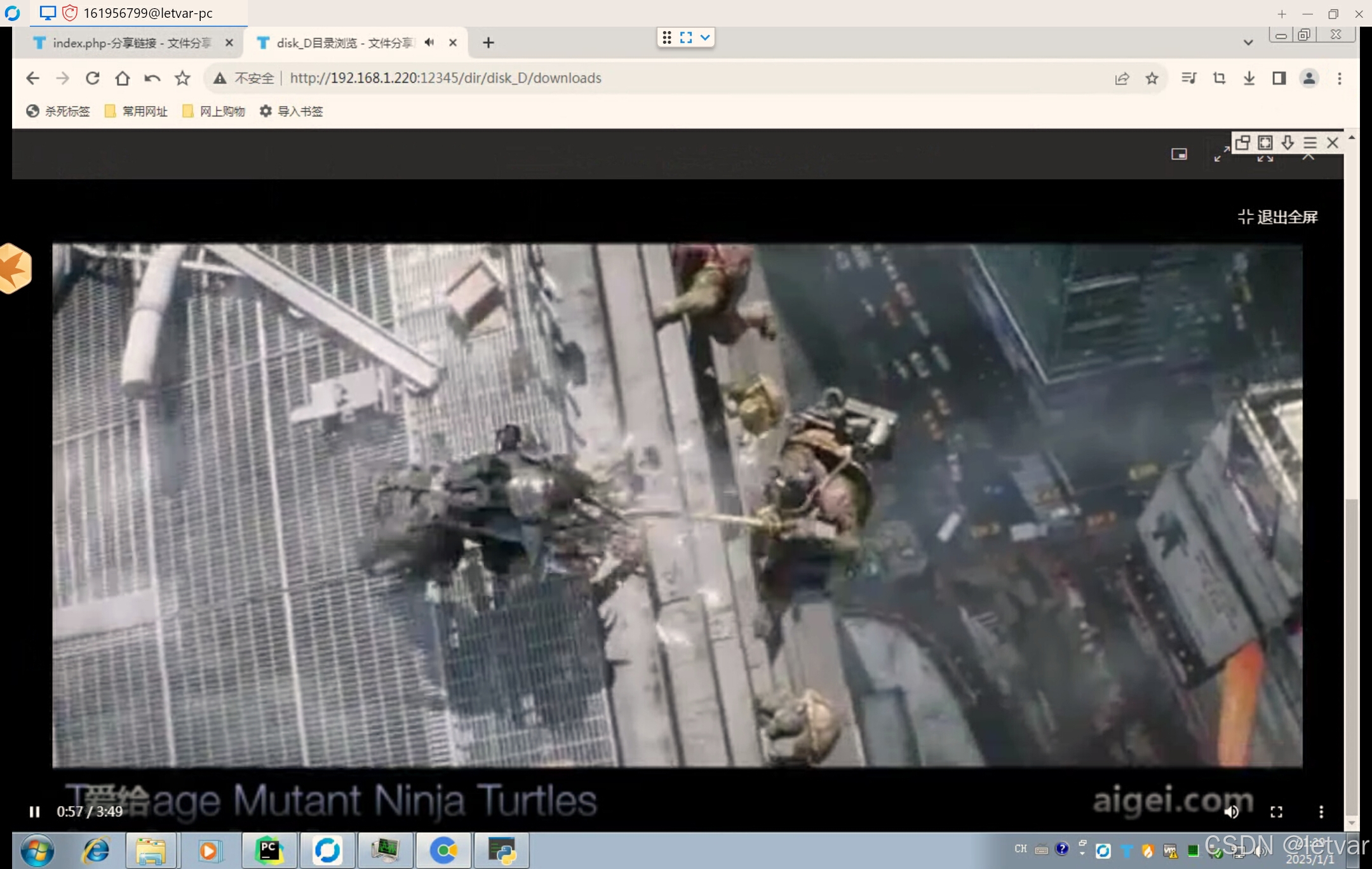Image resolution: width=1372 pixels, height=869 pixels.
Task: Click the orange shield flame tray icon
Action: click(1148, 851)
